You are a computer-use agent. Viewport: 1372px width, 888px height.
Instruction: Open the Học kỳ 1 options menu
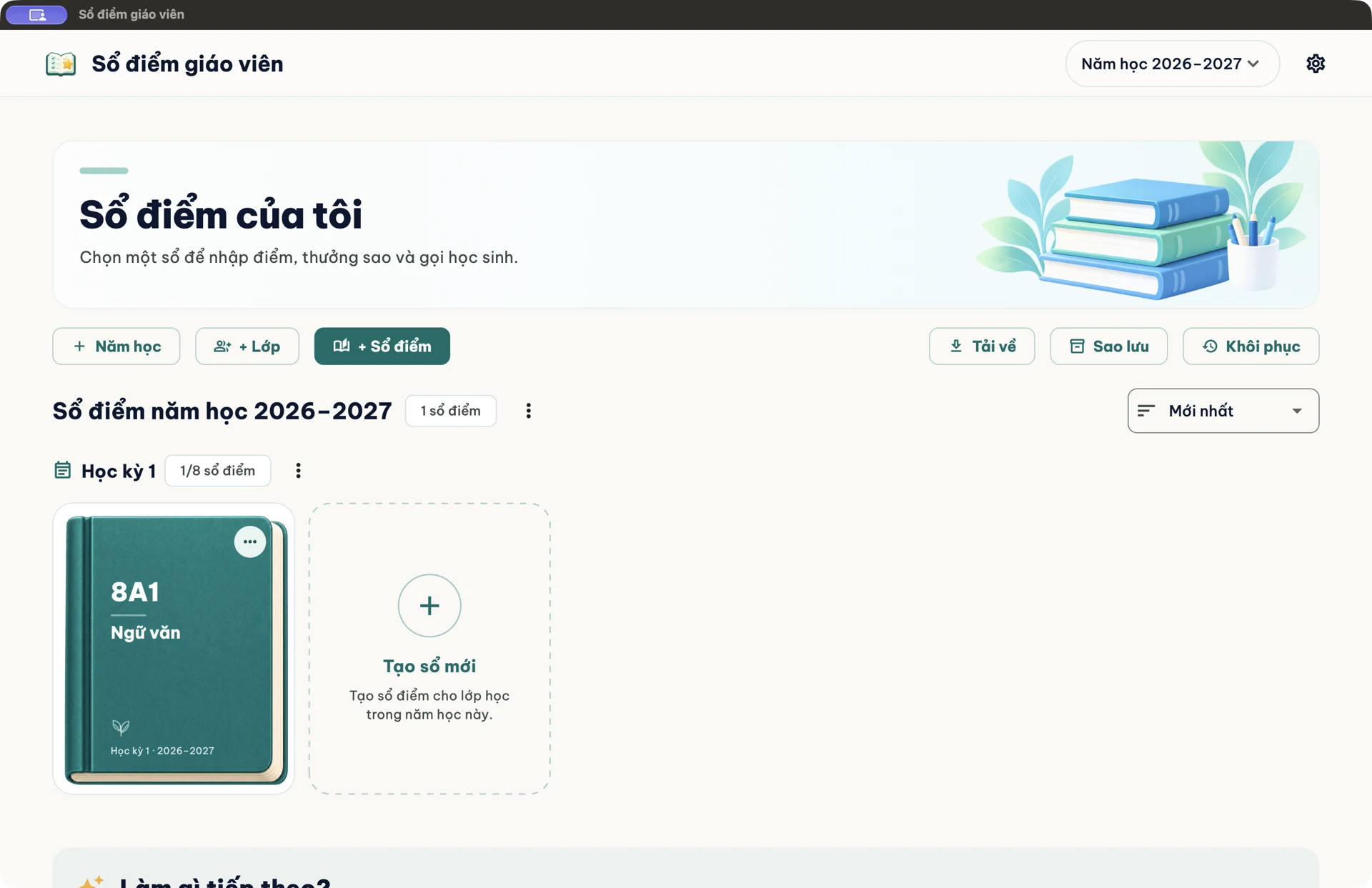point(299,471)
